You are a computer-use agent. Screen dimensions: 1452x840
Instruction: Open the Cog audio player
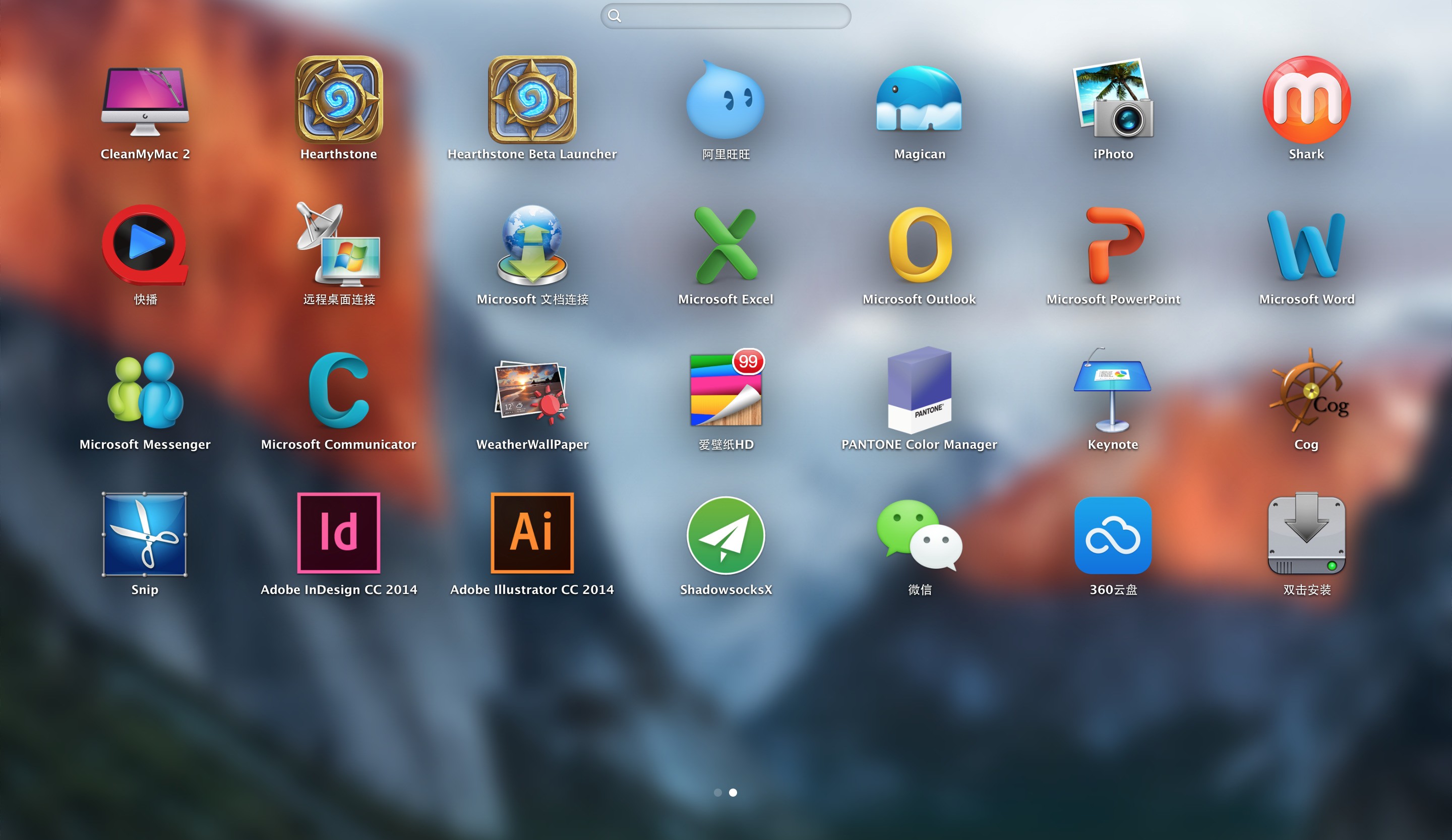tap(1306, 391)
